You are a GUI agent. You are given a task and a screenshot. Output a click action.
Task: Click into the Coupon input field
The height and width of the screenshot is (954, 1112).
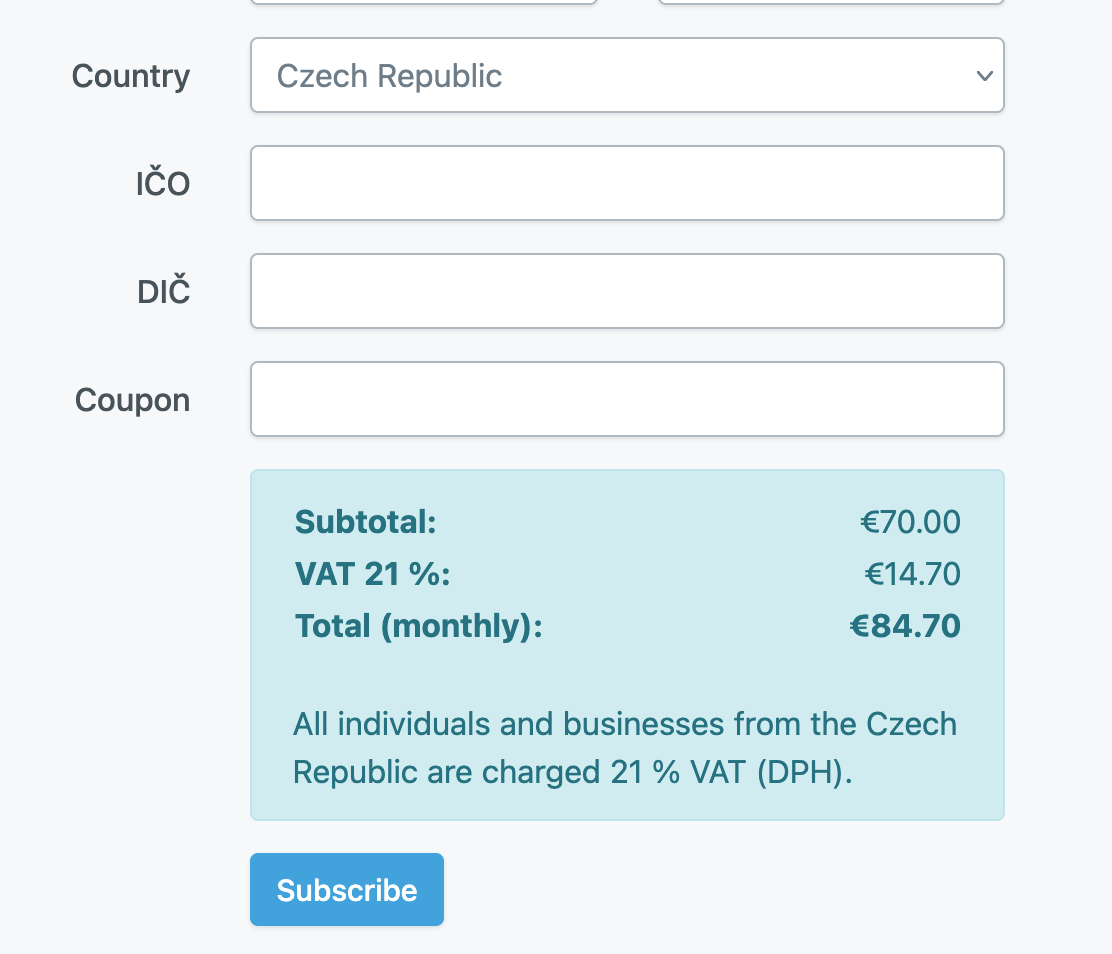point(627,399)
